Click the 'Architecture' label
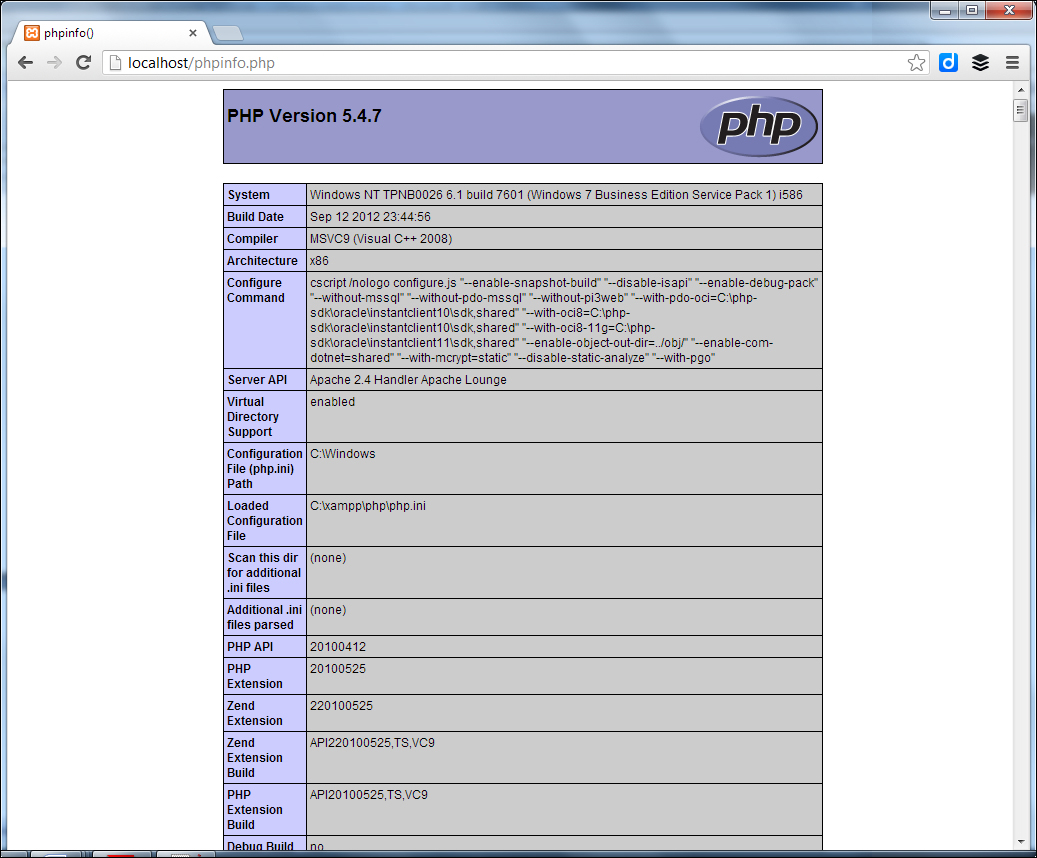Image resolution: width=1037 pixels, height=858 pixels. (262, 261)
